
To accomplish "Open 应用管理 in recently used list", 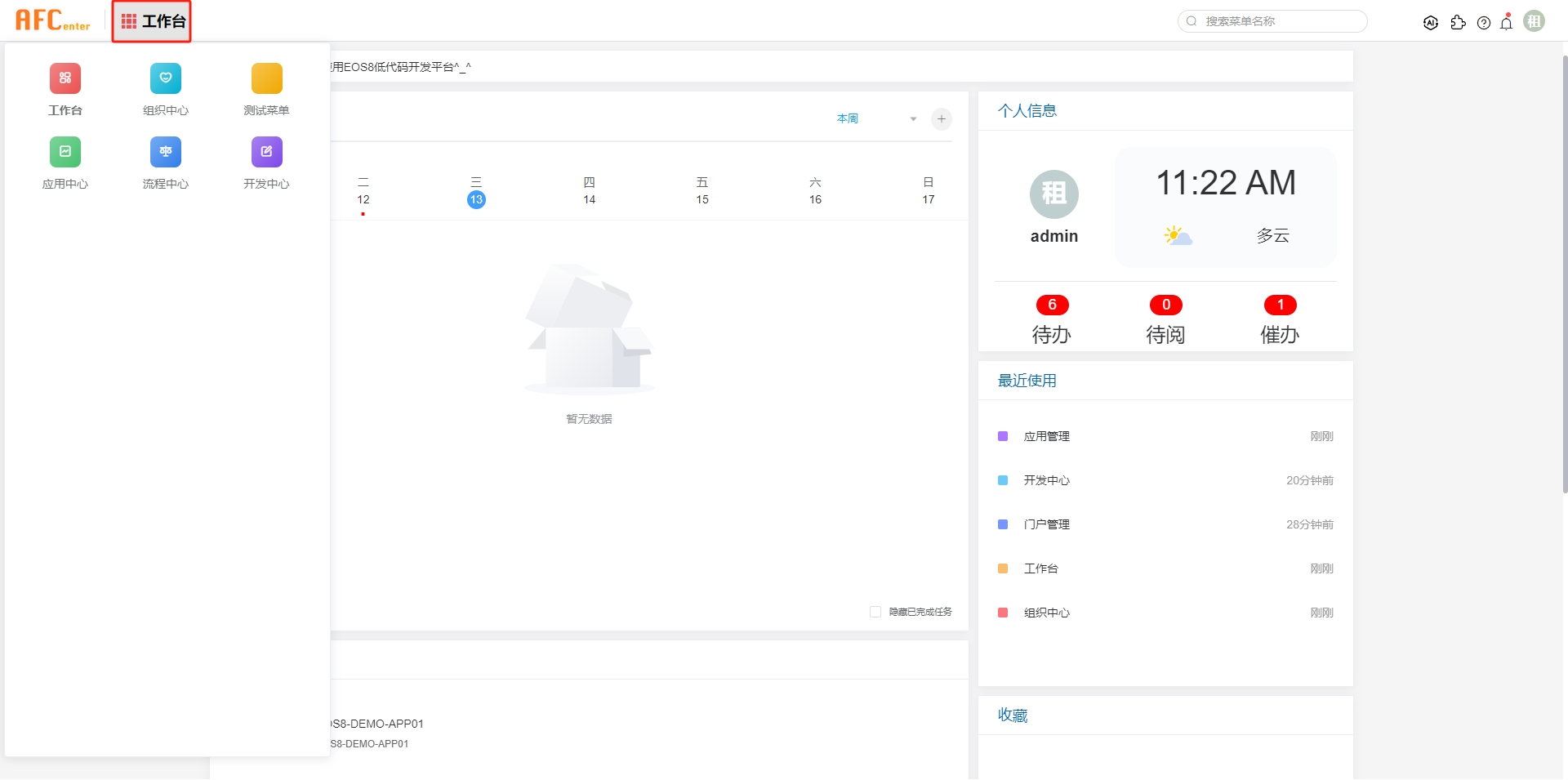I will point(1046,436).
